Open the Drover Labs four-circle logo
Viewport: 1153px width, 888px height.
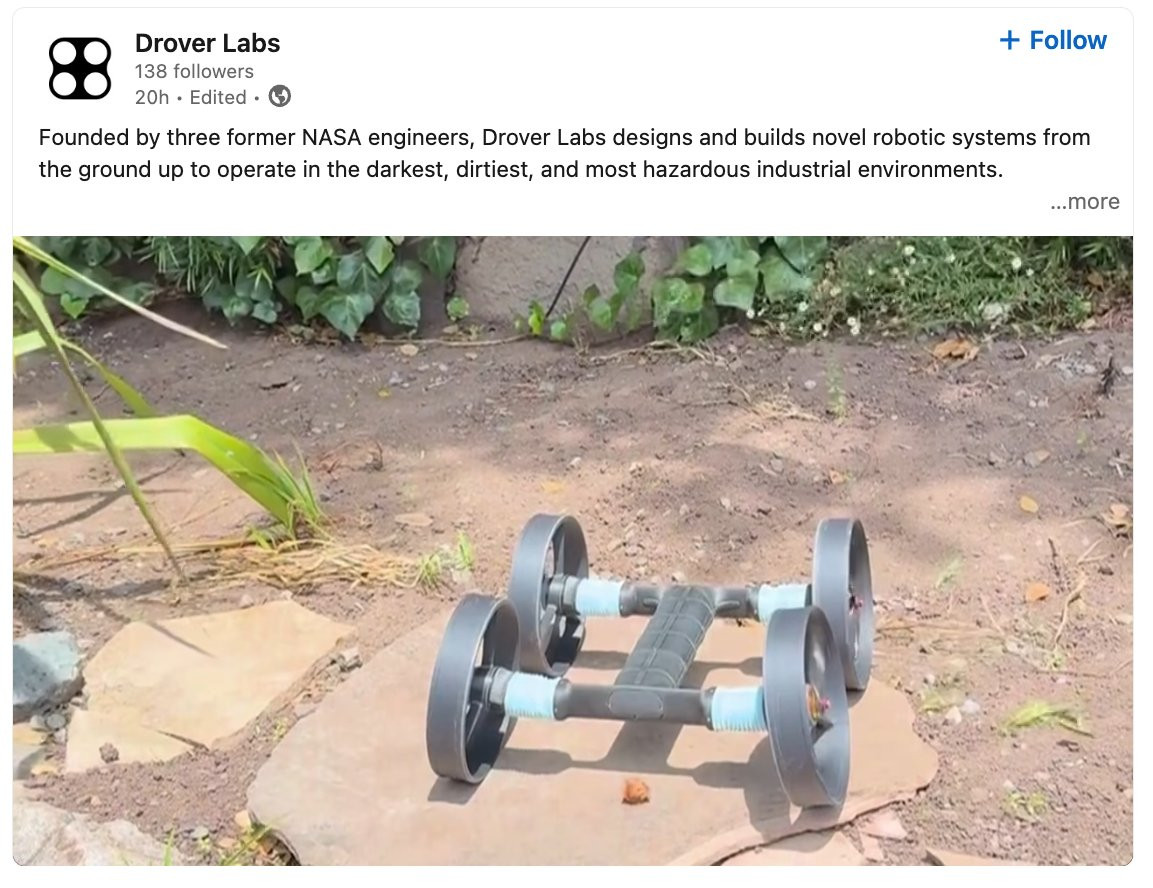tap(79, 68)
